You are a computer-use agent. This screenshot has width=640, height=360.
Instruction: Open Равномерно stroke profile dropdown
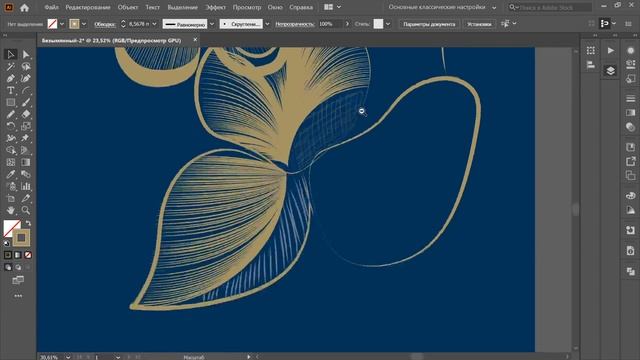[212, 24]
